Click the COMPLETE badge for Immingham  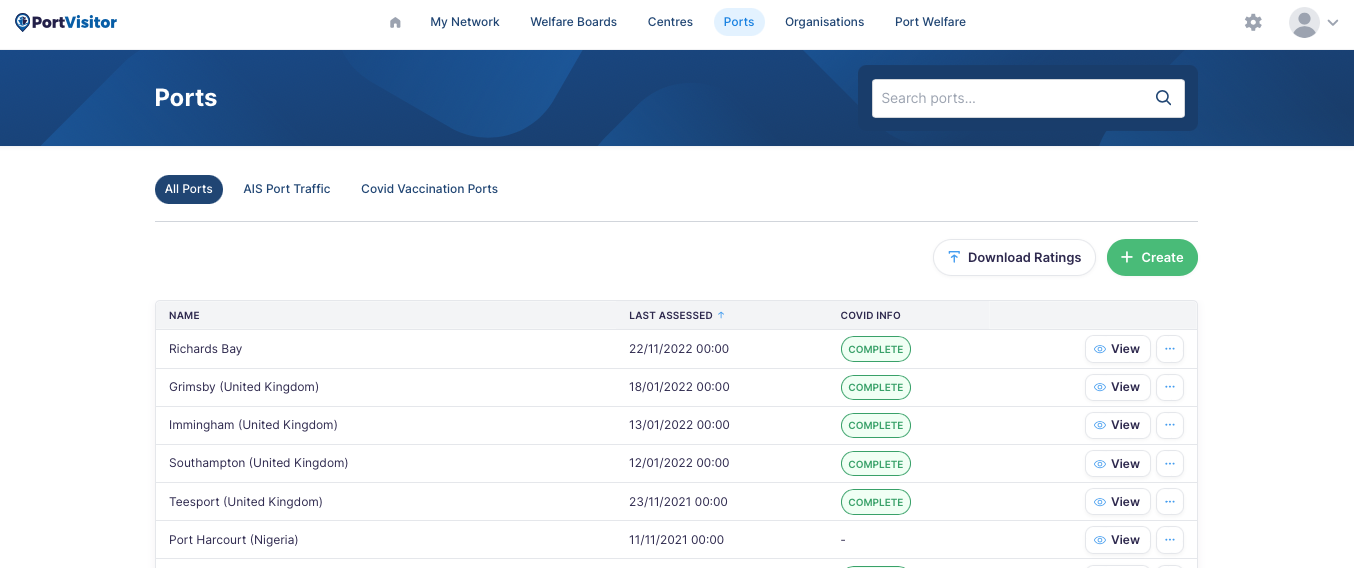(x=876, y=425)
